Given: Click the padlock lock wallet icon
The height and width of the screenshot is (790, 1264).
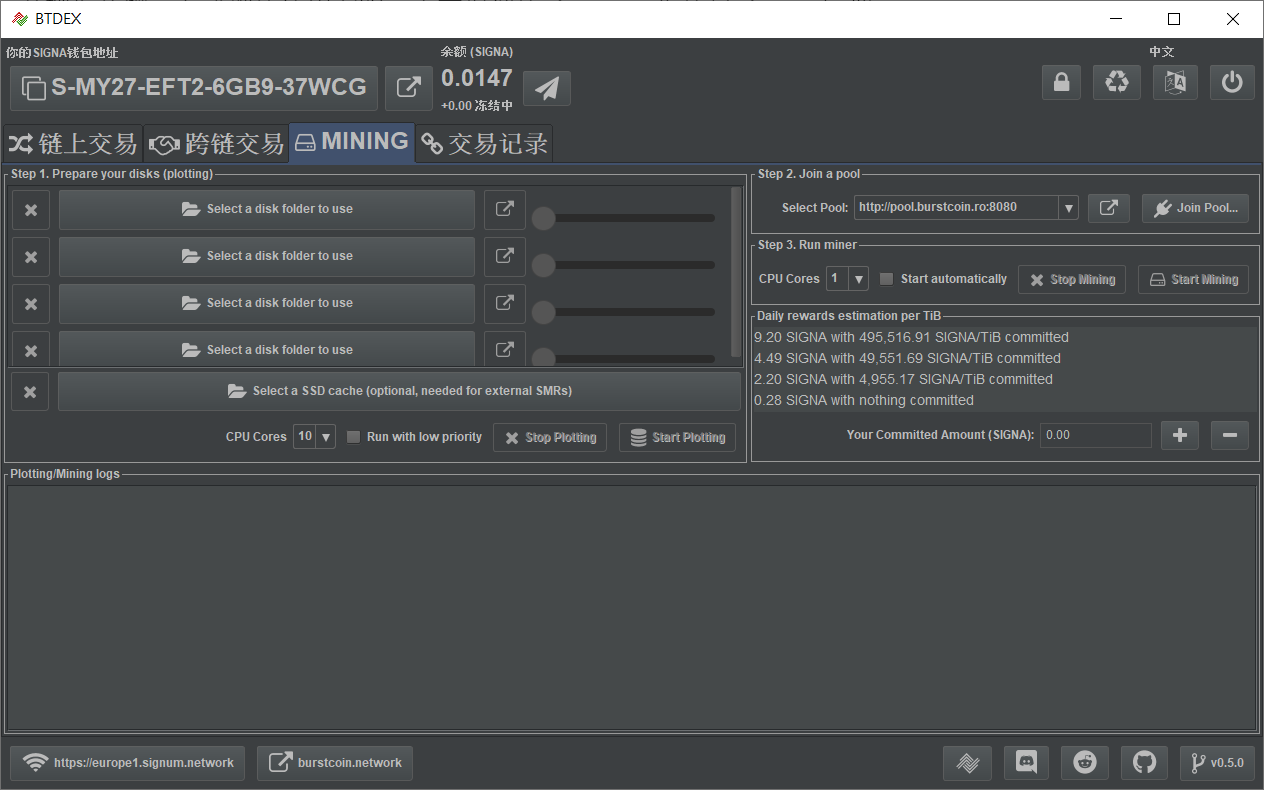Looking at the screenshot, I should 1061,82.
